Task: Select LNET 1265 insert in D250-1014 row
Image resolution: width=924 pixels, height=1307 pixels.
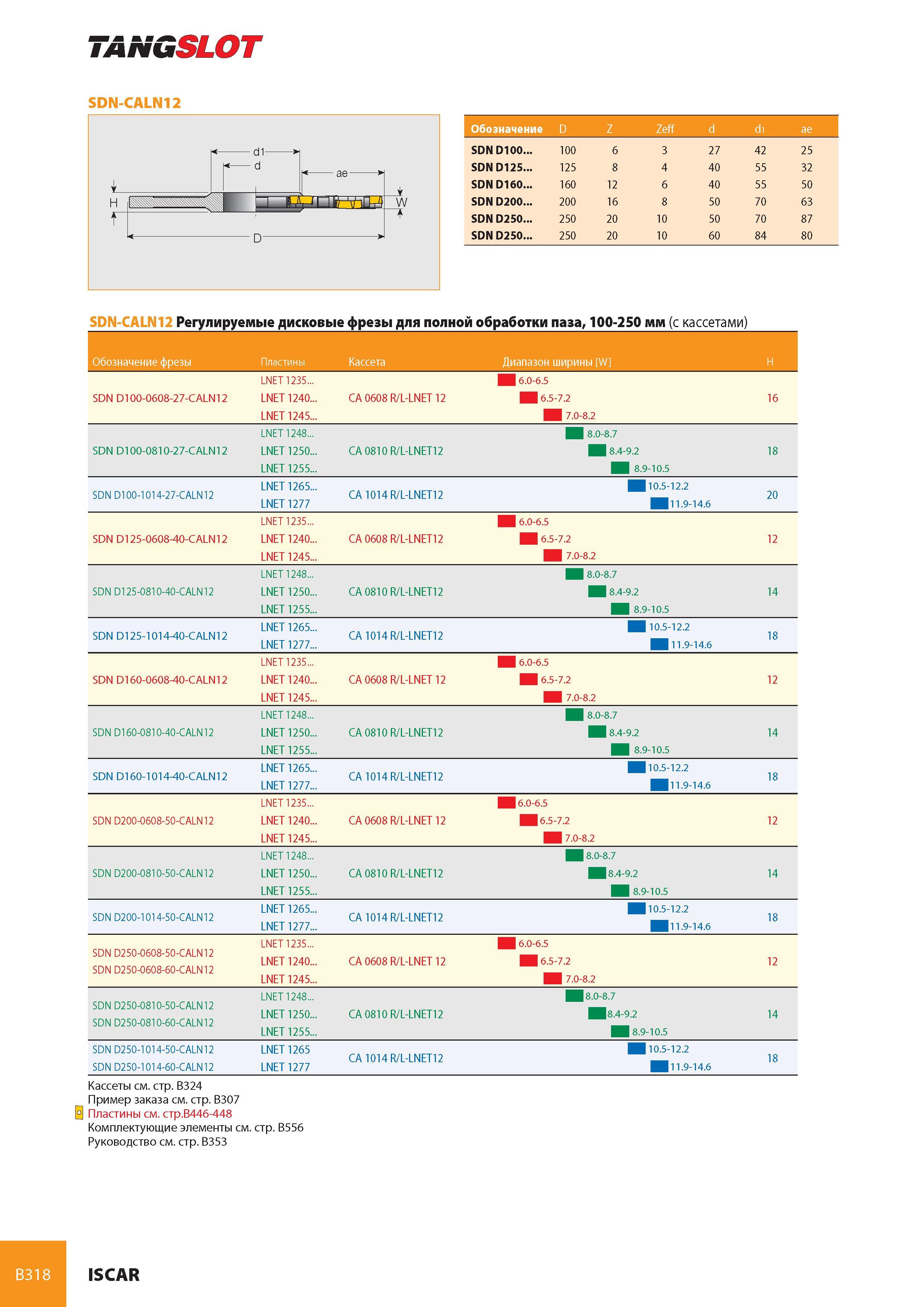Action: tap(285, 1050)
